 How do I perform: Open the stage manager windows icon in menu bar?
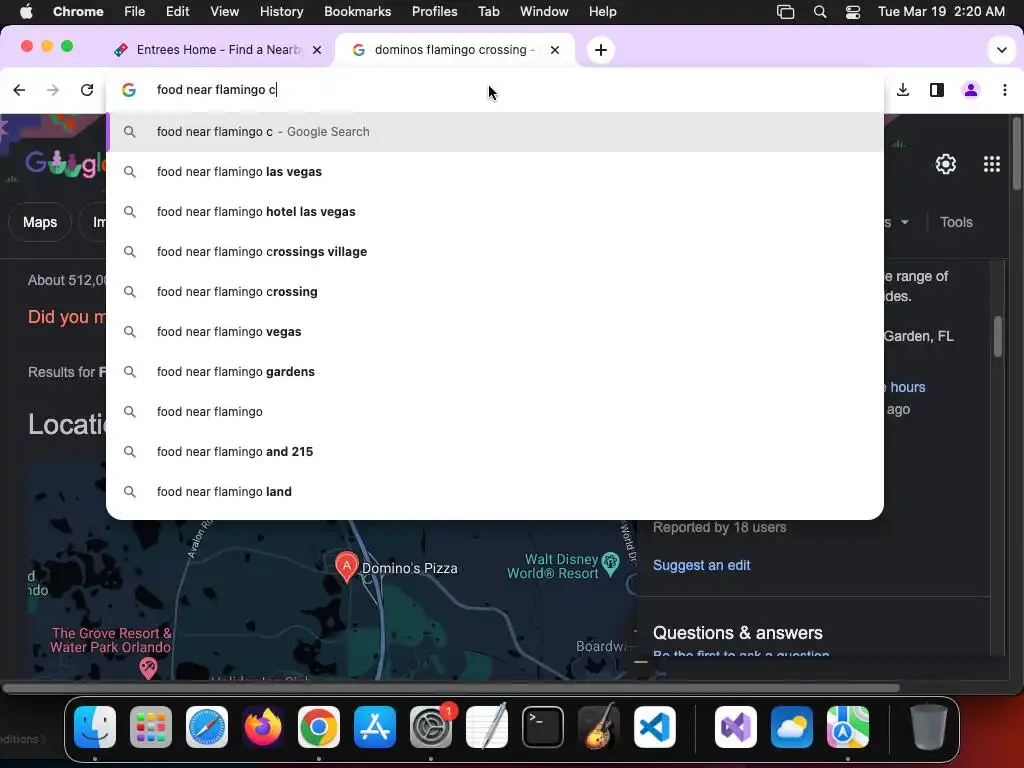(785, 12)
